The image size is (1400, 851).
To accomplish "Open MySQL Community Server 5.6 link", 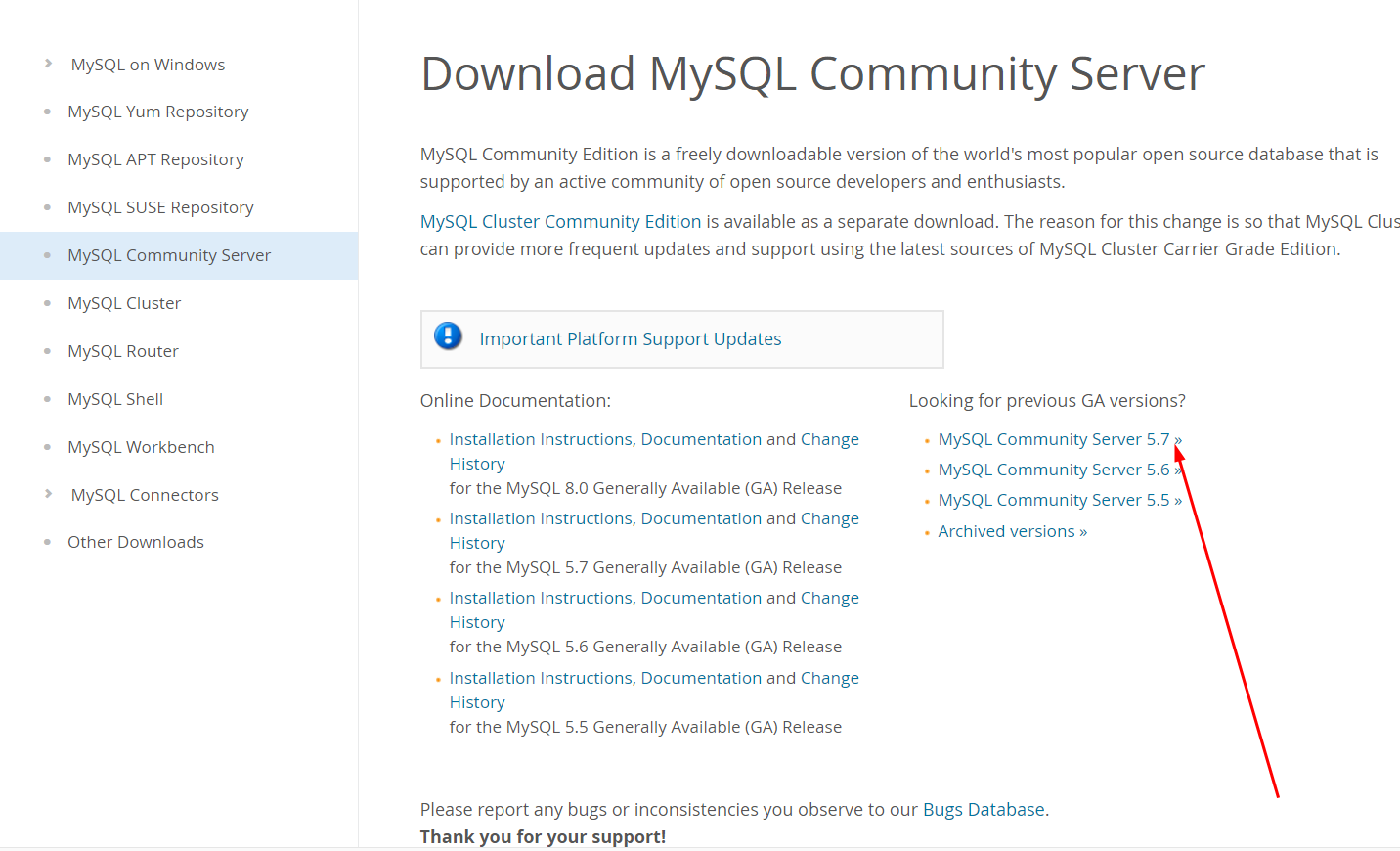I will [x=1060, y=470].
